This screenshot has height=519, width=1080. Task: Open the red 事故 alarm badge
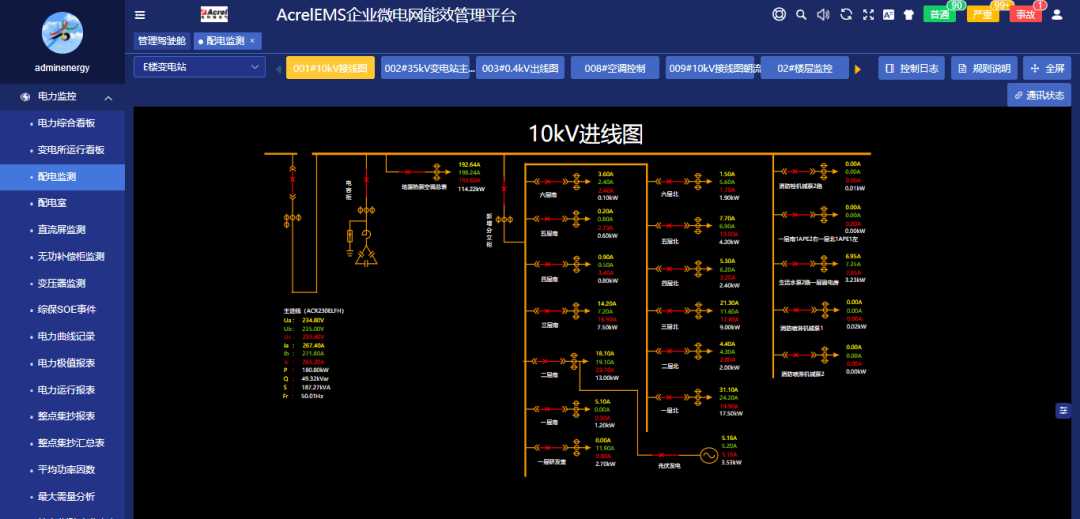[x=1026, y=14]
